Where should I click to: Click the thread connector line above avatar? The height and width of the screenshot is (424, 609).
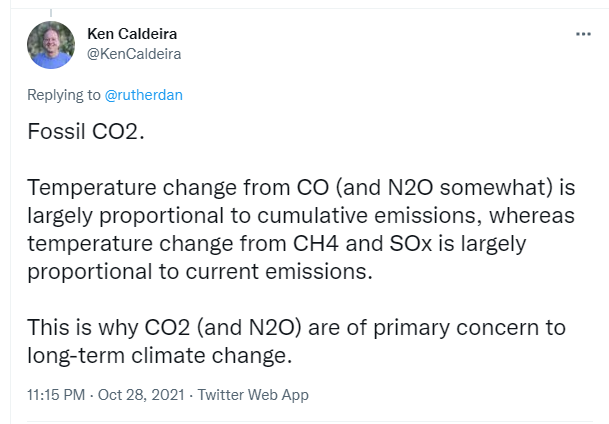pyautogui.click(x=51, y=13)
